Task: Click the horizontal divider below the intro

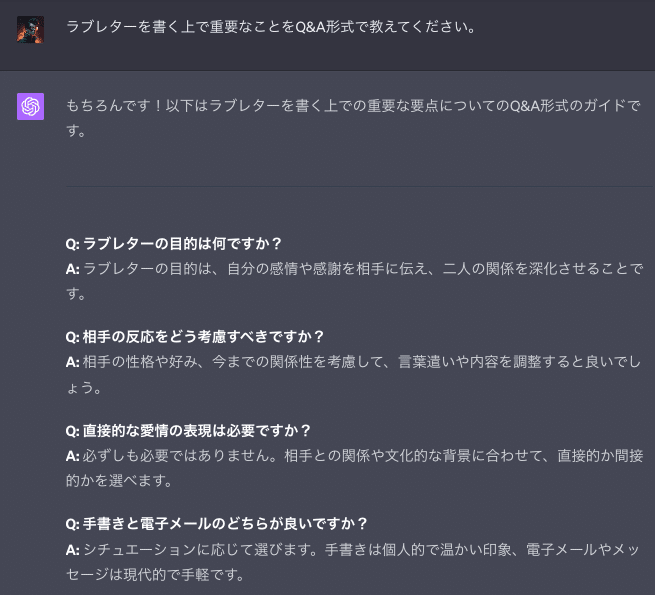Action: coord(360,186)
